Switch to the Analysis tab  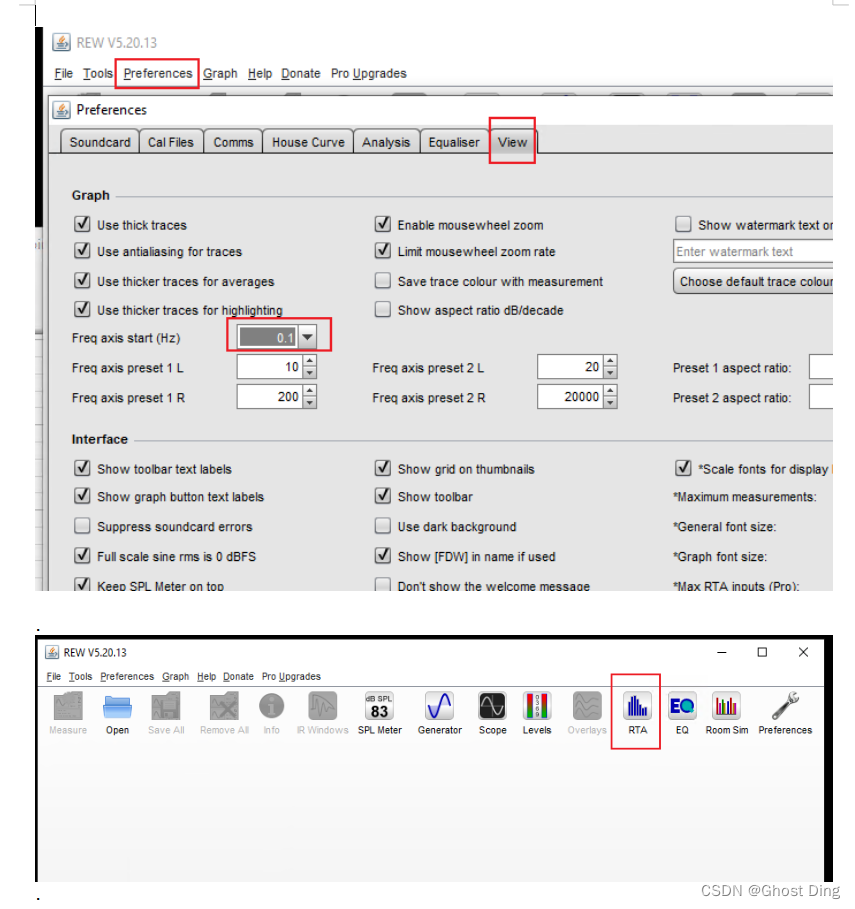coord(385,142)
